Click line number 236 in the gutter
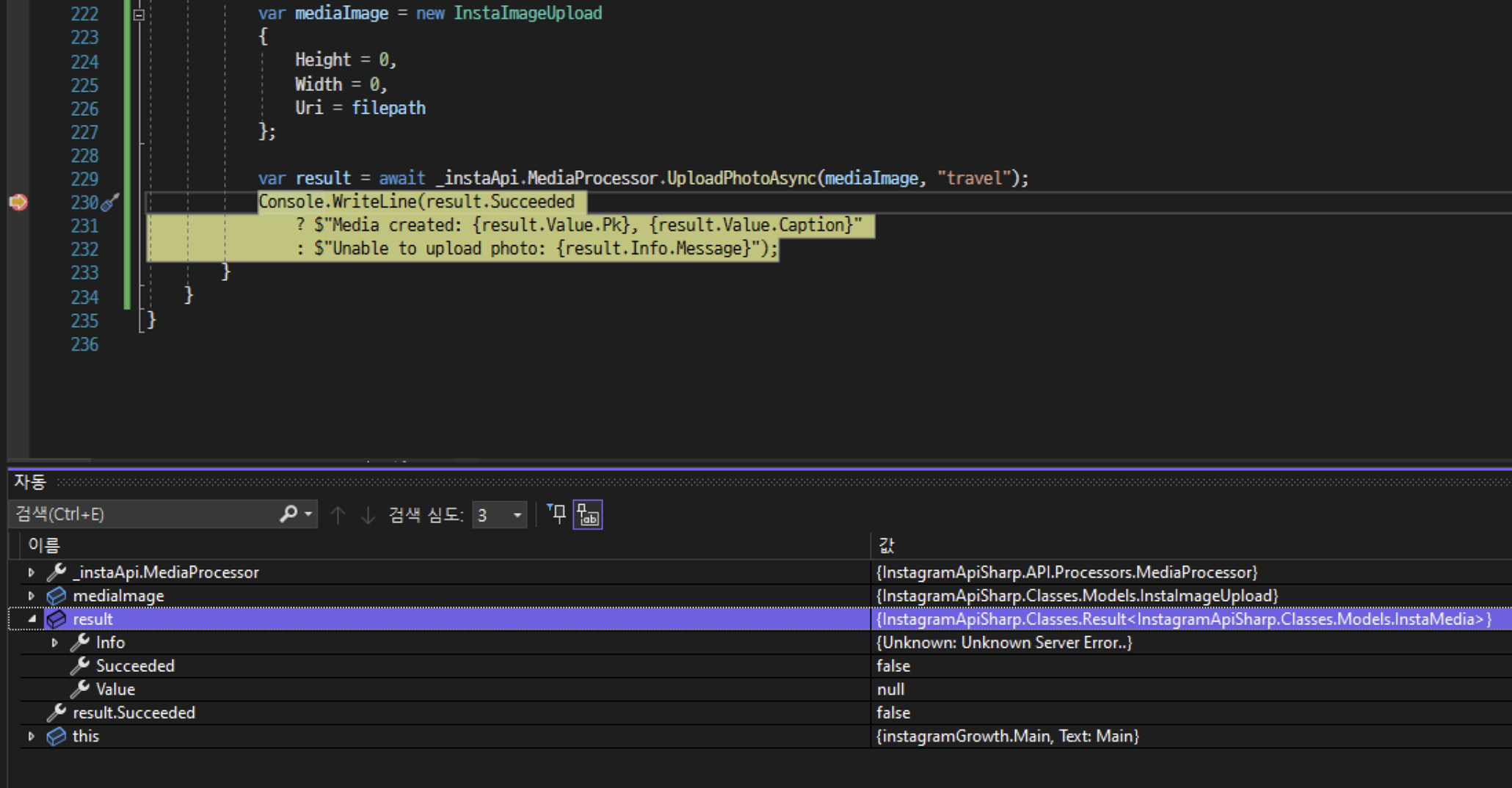 tap(84, 345)
